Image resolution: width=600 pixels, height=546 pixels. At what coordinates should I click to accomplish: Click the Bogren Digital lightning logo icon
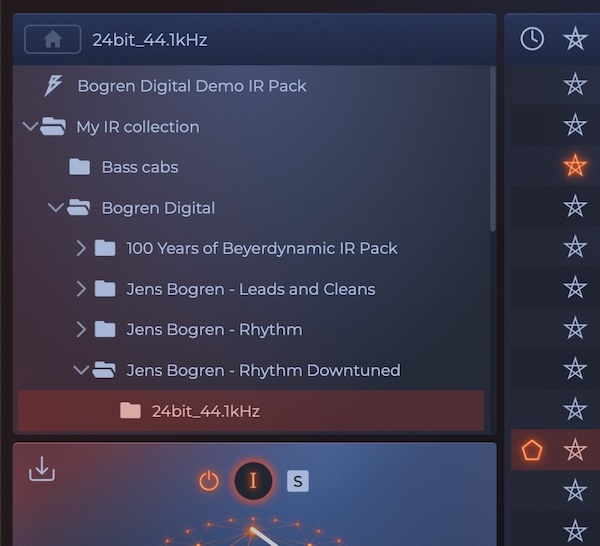[x=53, y=86]
